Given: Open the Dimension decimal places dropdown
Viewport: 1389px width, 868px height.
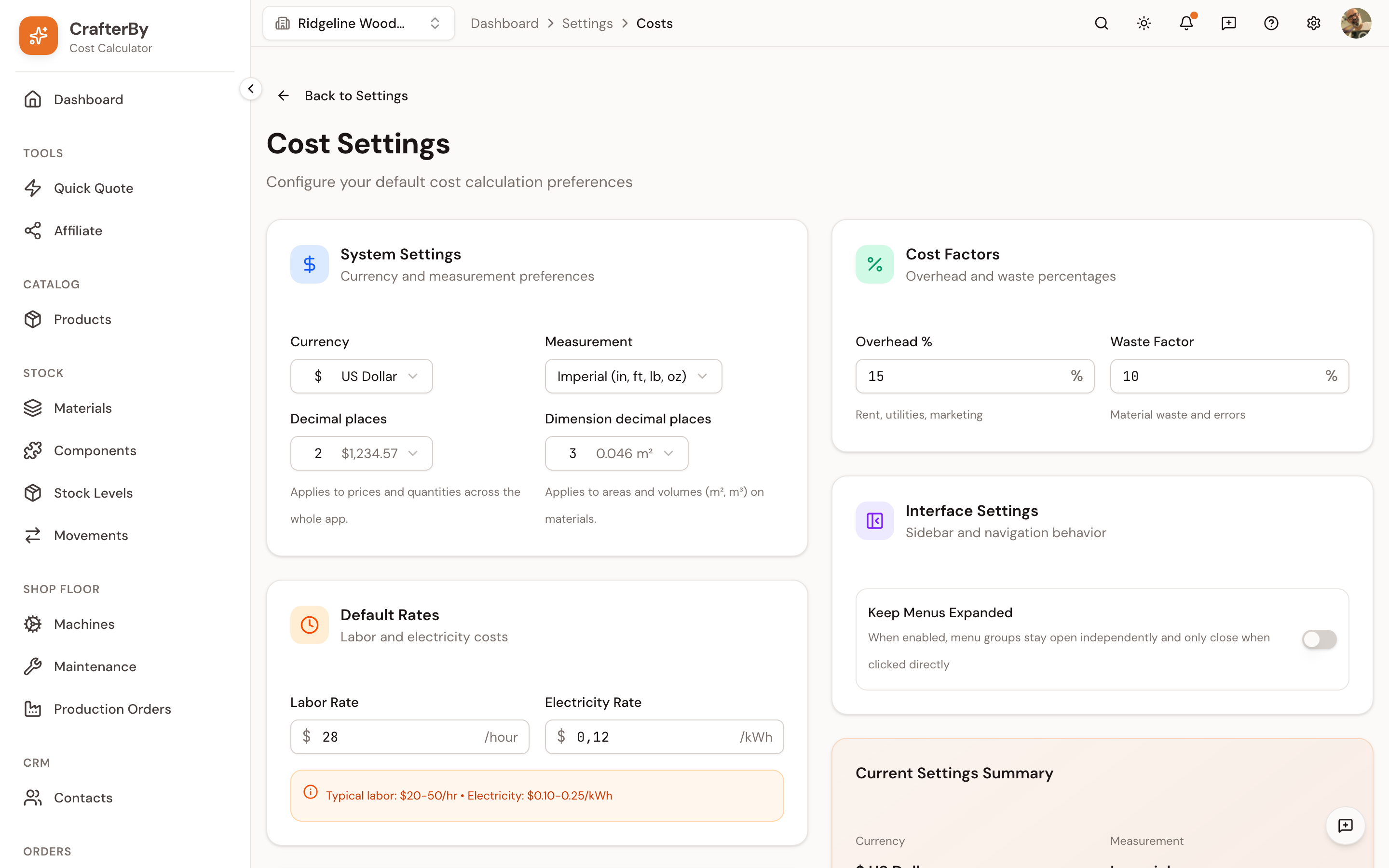Looking at the screenshot, I should tap(616, 453).
